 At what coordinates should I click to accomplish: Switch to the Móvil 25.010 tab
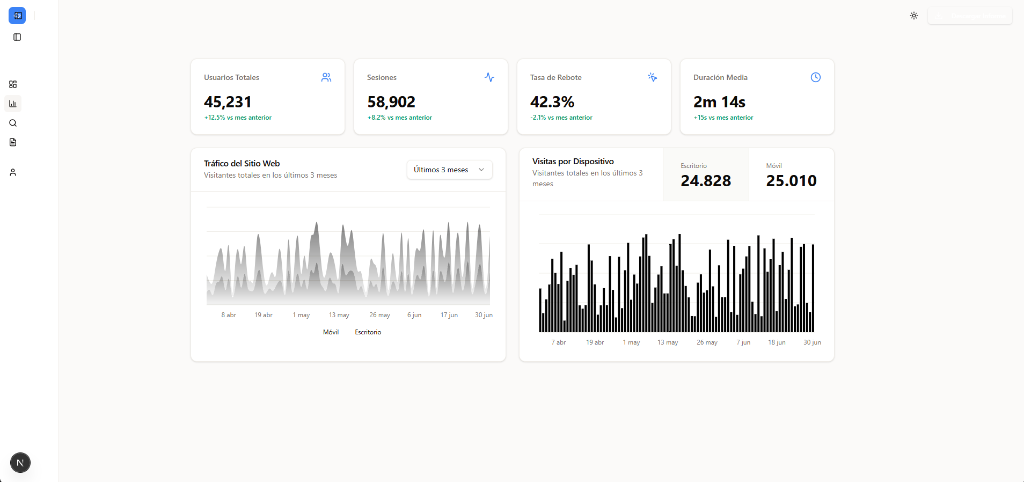[790, 174]
